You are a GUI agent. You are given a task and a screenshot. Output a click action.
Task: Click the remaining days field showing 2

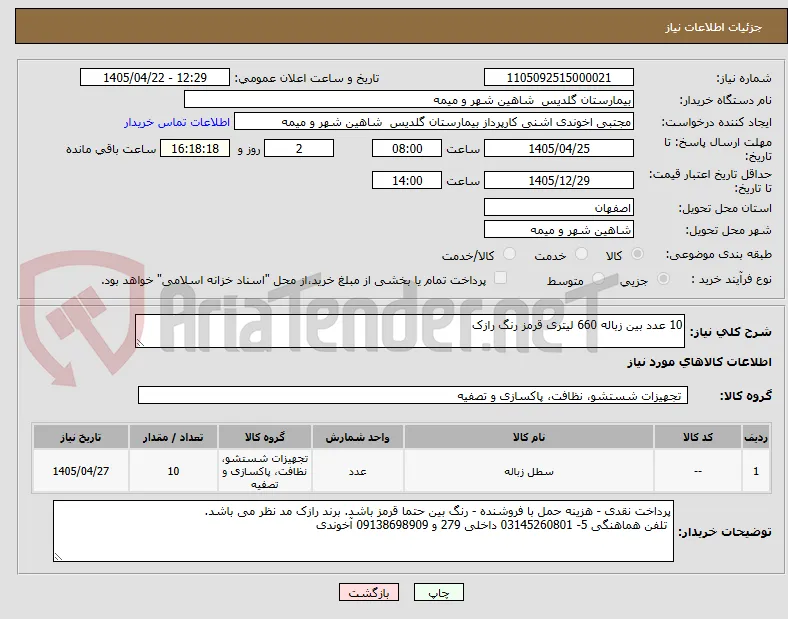tap(299, 149)
